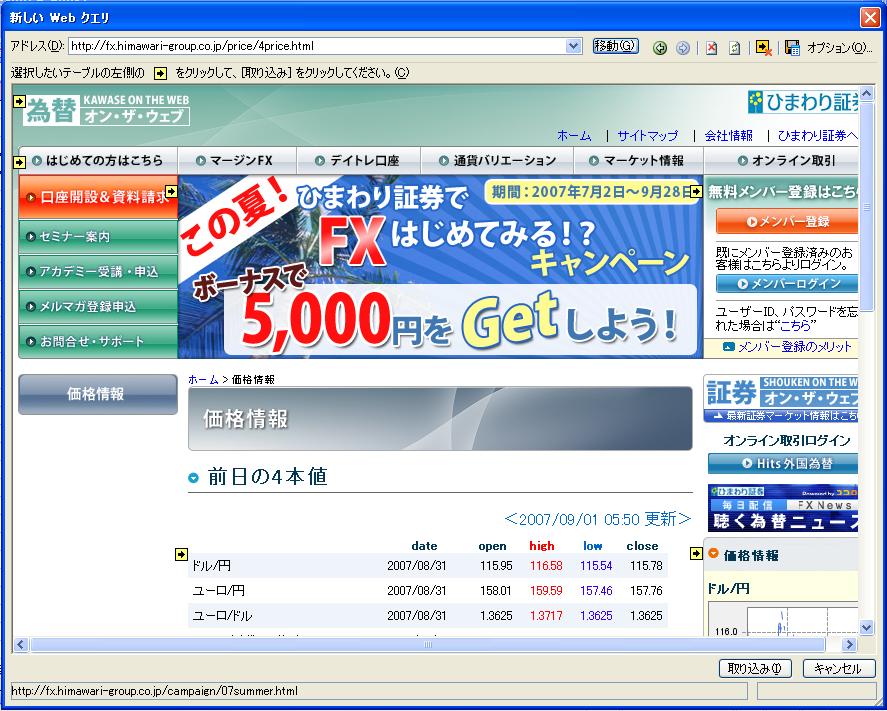Image resolution: width=887 pixels, height=711 pixels.
Task: Click the 為替オン・ザ・ウェブ logo
Action: click(x=106, y=110)
